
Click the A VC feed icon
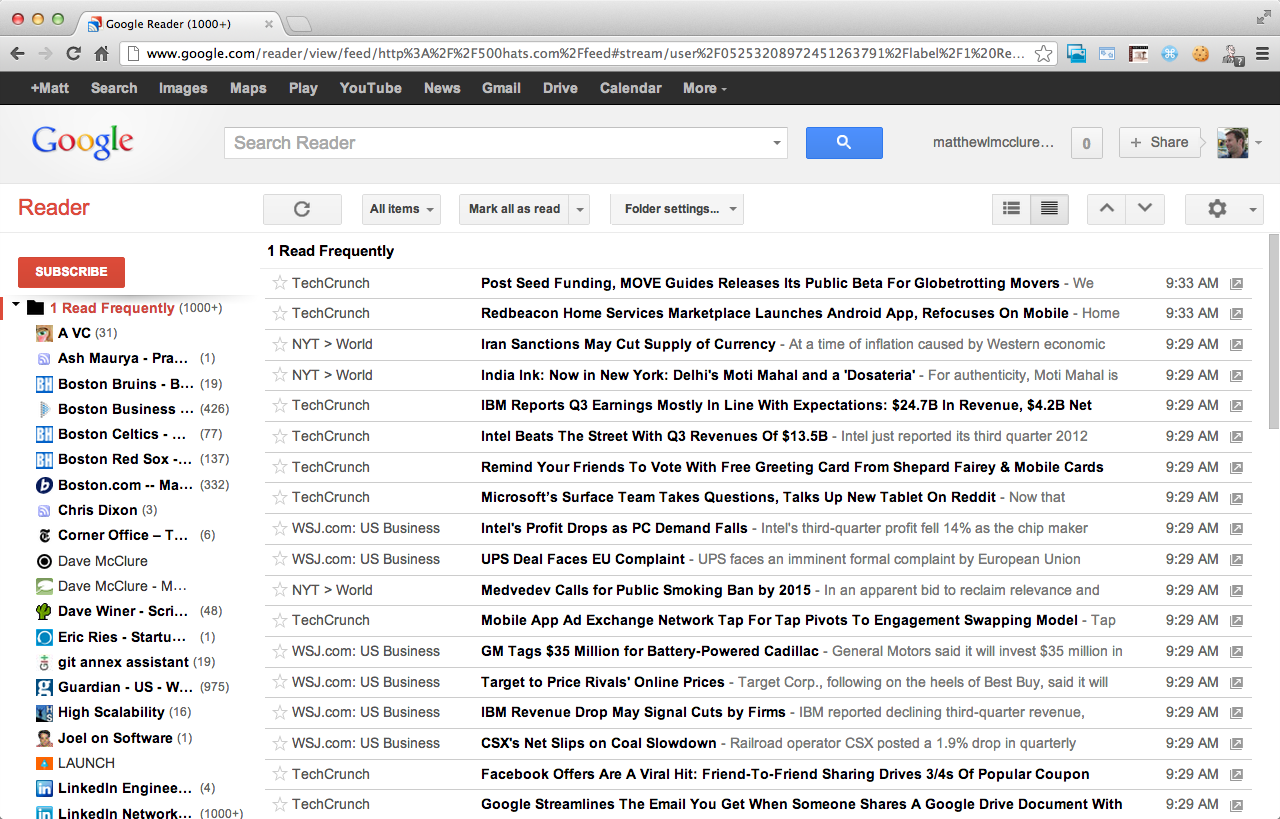pos(44,333)
